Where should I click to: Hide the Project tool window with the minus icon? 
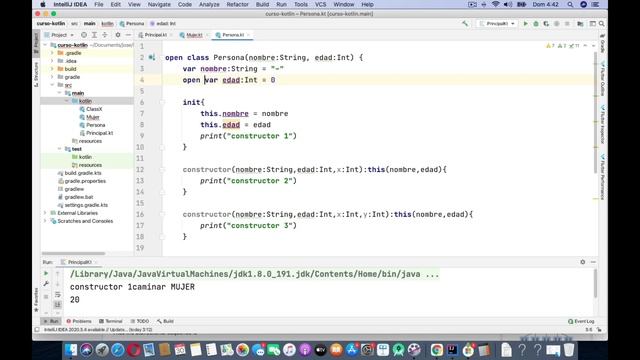[x=128, y=35]
